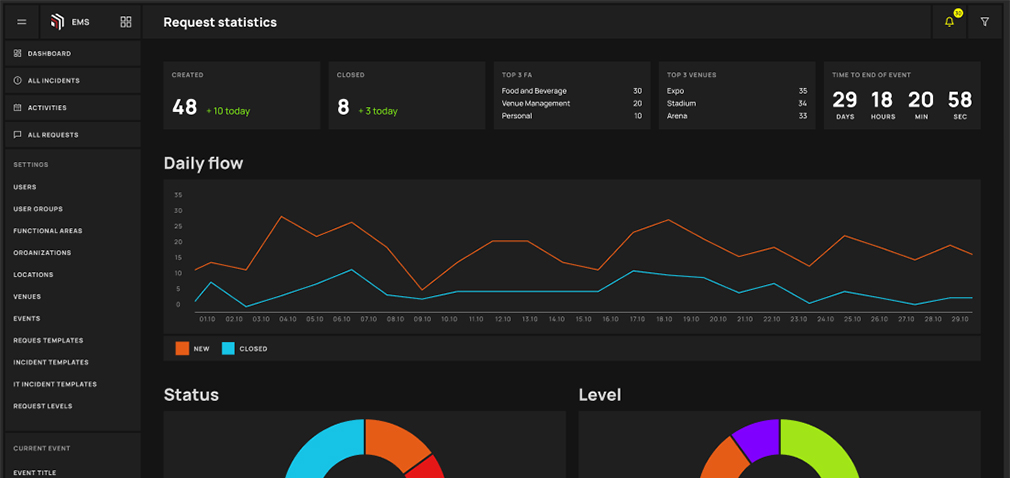Open Users settings
The width and height of the screenshot is (1010, 478).
click(x=25, y=187)
